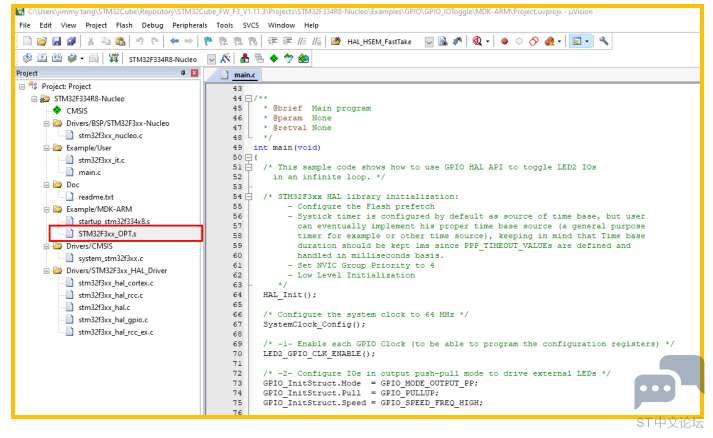Navigate backwards with blue left arrow

click(174, 41)
